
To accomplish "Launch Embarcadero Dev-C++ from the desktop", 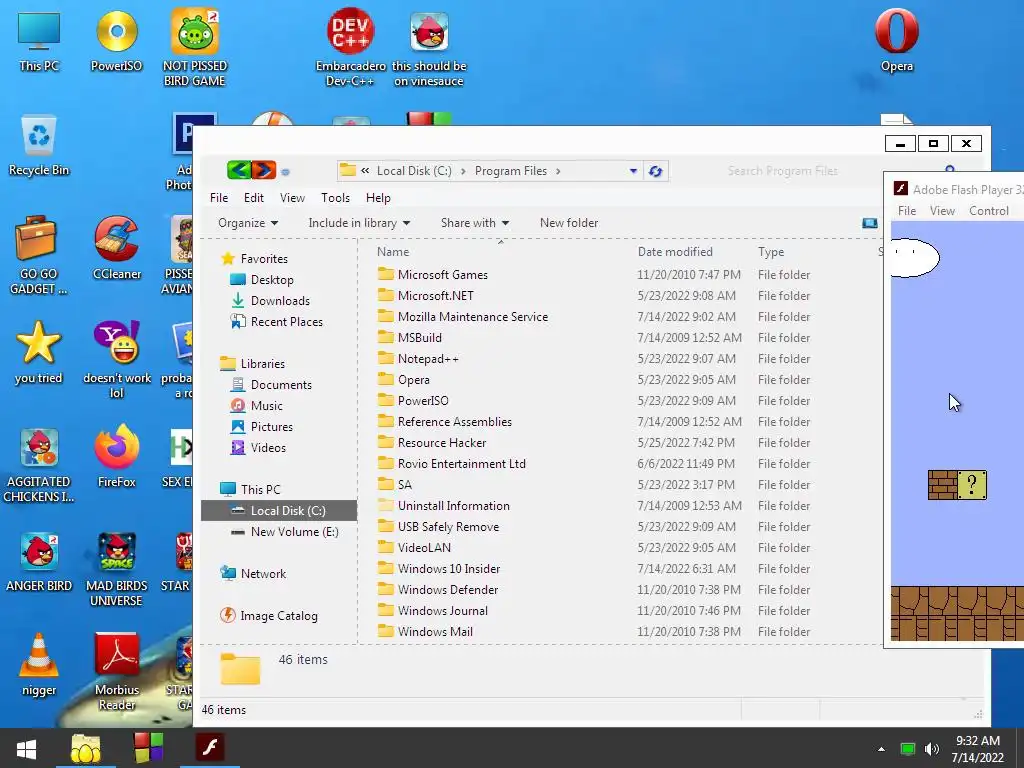I will (351, 48).
